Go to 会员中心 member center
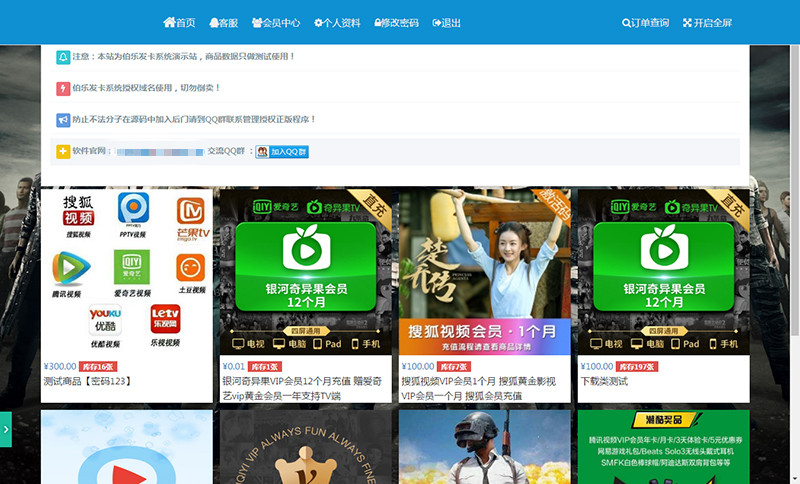The image size is (800, 484). (276, 23)
